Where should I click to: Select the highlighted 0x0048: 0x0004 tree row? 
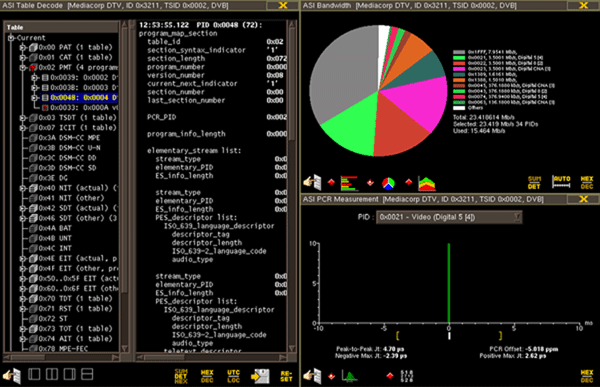(x=79, y=98)
